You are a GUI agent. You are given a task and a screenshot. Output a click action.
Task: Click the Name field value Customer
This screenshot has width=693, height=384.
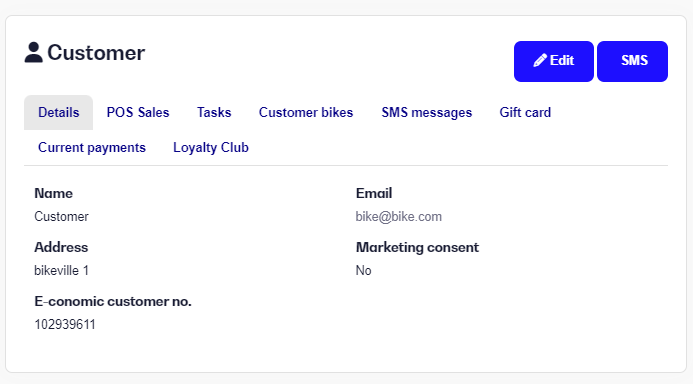coord(61,217)
